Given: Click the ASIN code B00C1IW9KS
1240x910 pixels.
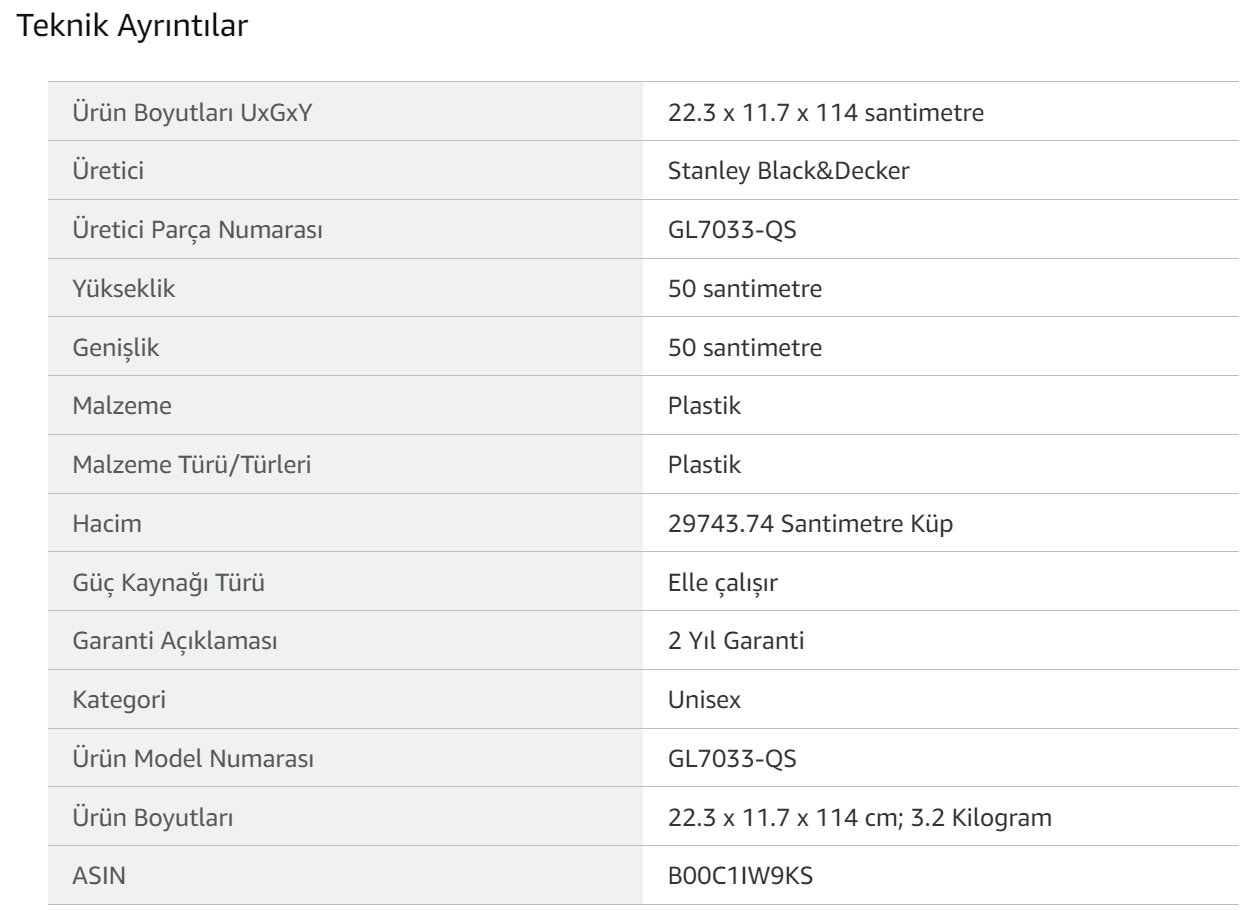Looking at the screenshot, I should click(x=741, y=877).
